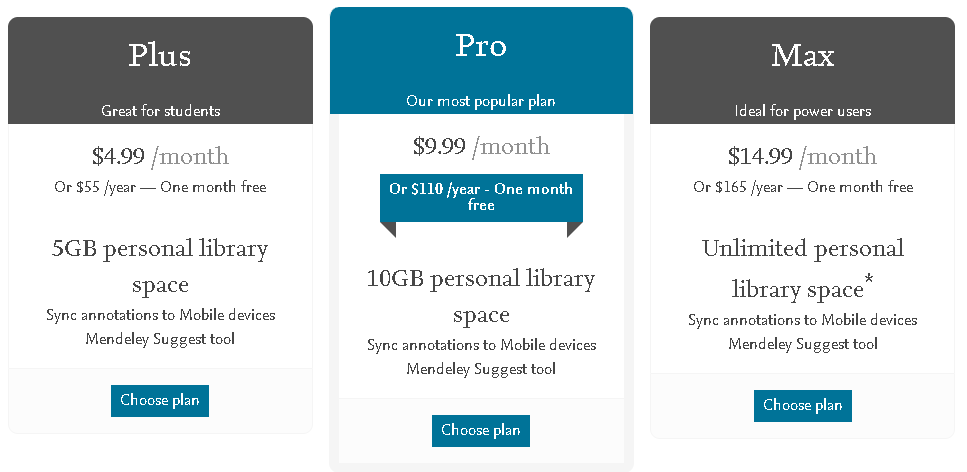
Task: Click the "Ideal for power users" tagline
Action: coord(803,111)
